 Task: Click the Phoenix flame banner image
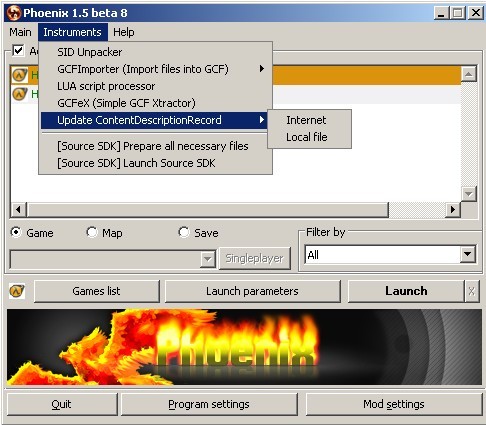(244, 347)
